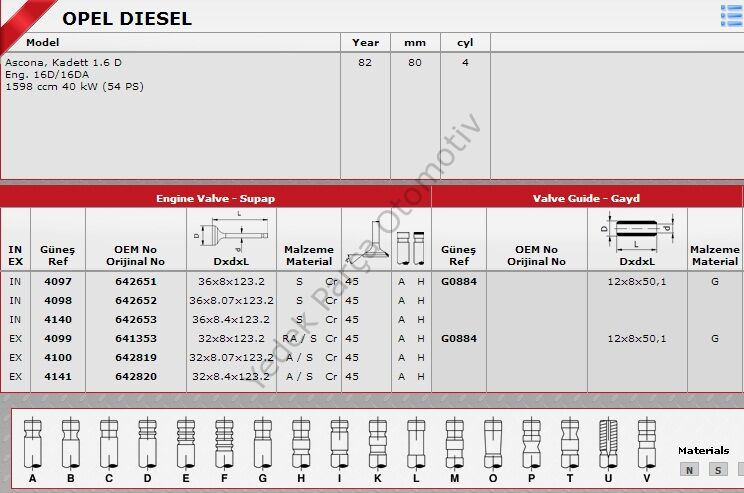
Task: Click Güneş Ref 4140
Action: click(58, 319)
